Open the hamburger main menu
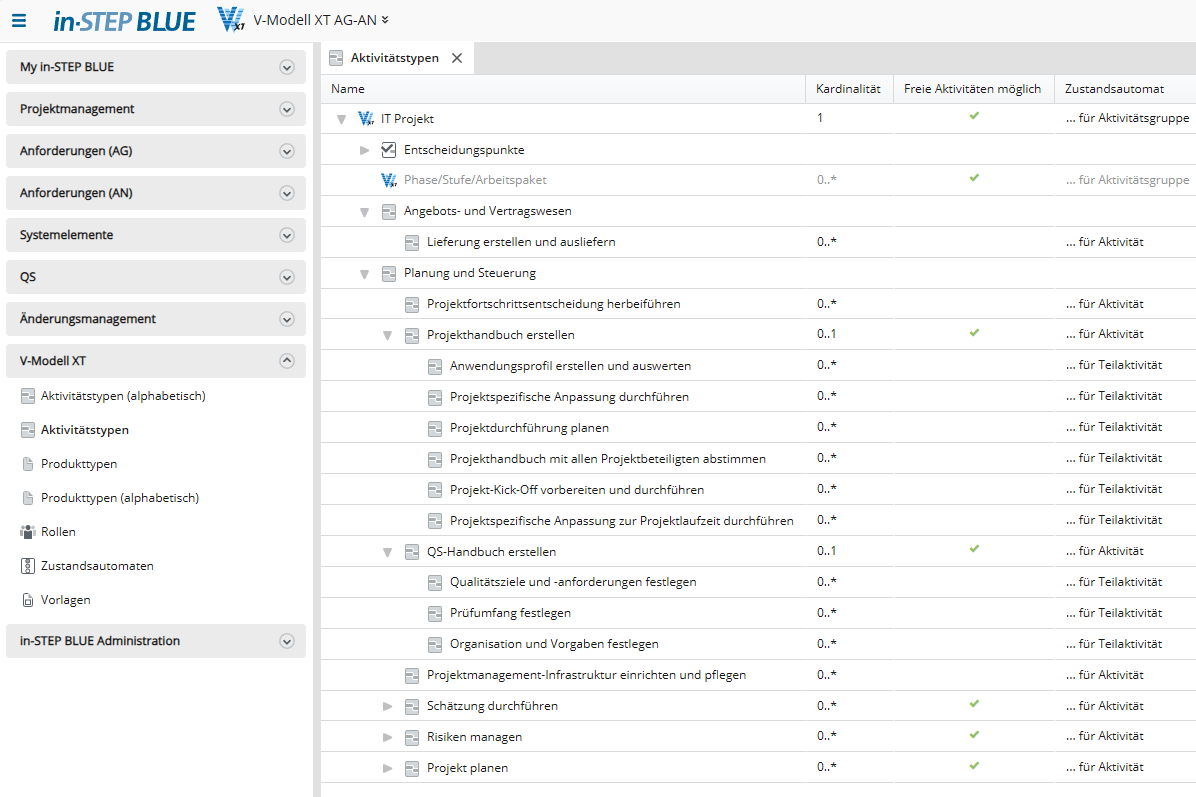1196x797 pixels. tap(19, 20)
